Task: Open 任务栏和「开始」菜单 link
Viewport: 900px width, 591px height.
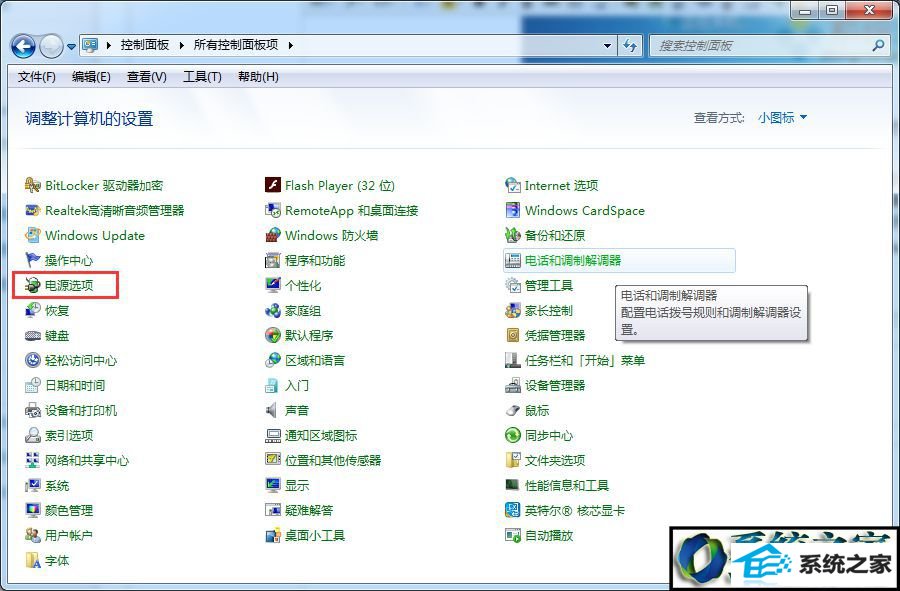Action: (x=585, y=360)
